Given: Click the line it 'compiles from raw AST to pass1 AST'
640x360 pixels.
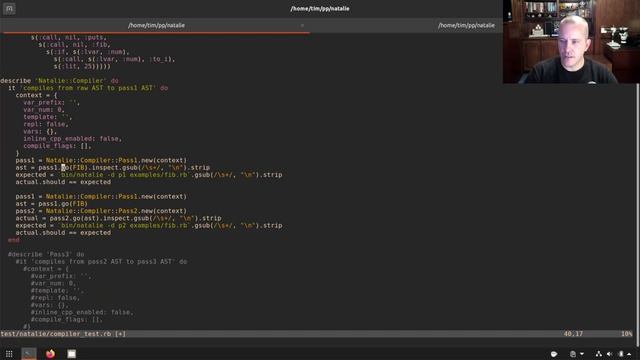Looking at the screenshot, I should (88, 88).
